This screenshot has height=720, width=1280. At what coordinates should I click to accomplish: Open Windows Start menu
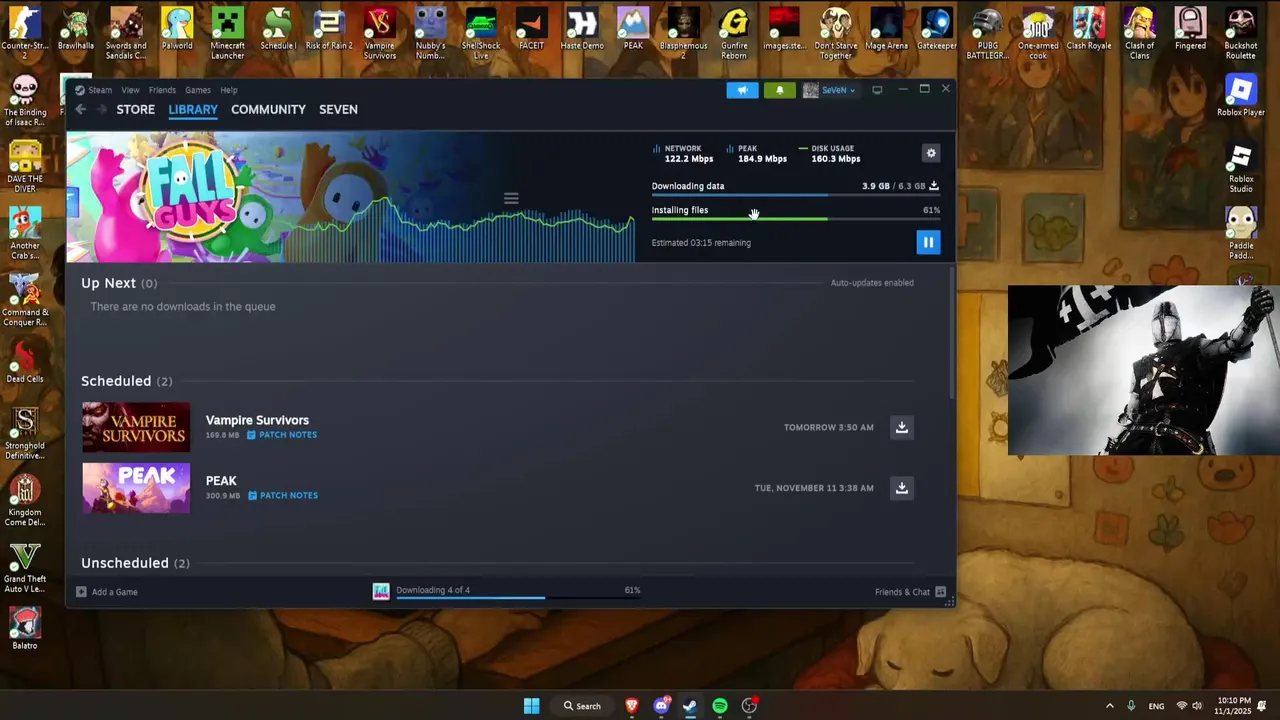531,706
